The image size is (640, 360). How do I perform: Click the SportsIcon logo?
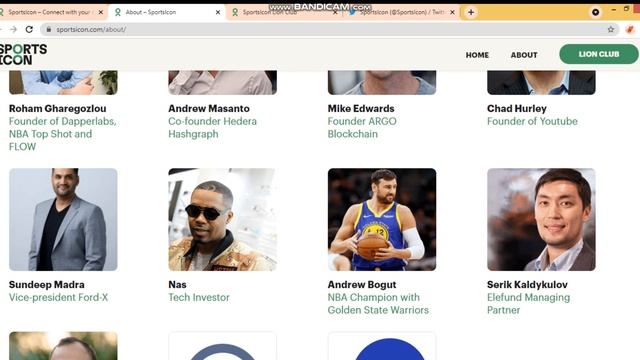(23, 54)
